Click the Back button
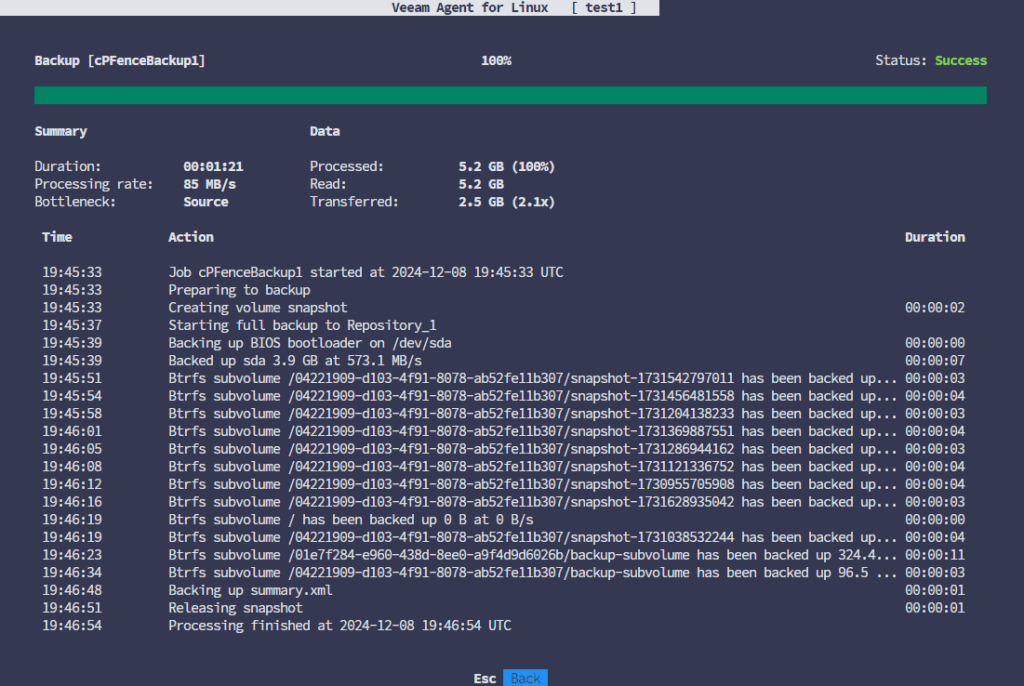The height and width of the screenshot is (686, 1024). click(x=525, y=678)
